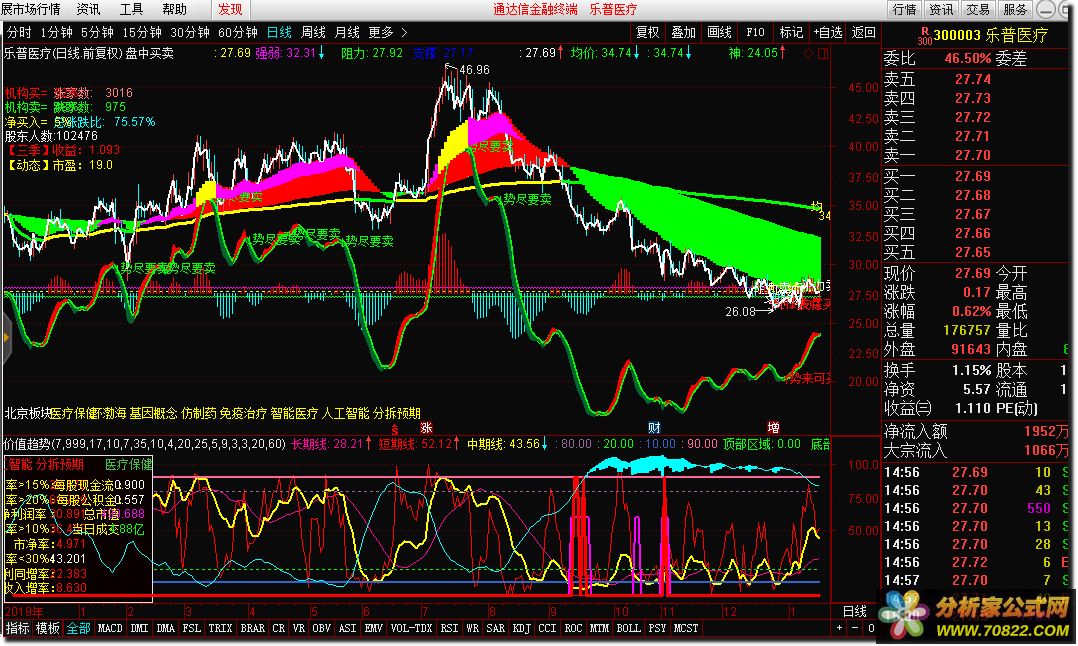The height and width of the screenshot is (646, 1078).
Task: Switch sub-chart to MCST indicator
Action: tap(685, 627)
